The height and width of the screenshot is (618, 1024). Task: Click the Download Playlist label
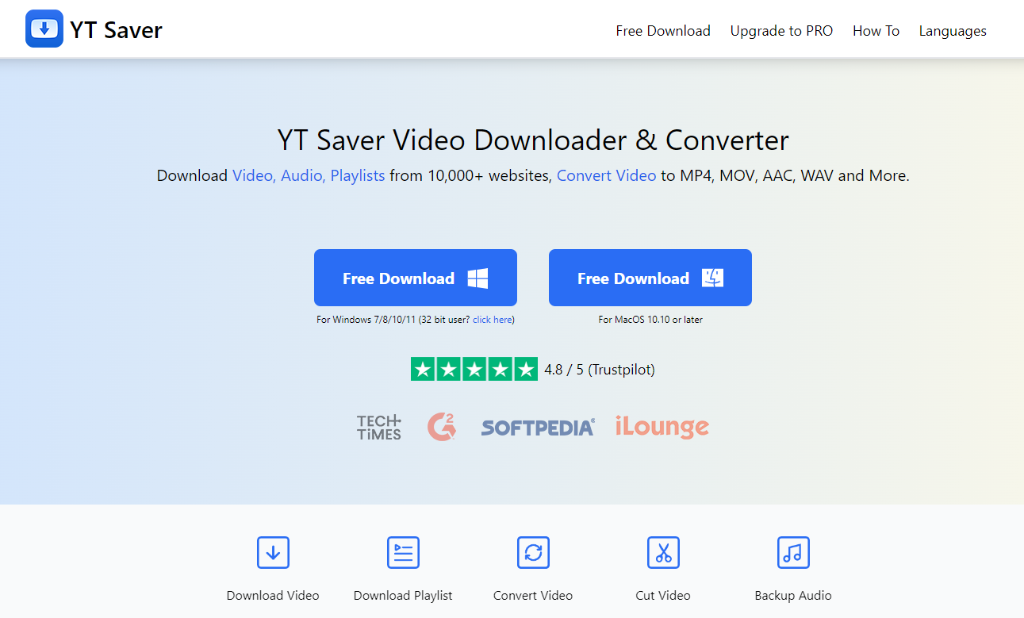coord(403,596)
